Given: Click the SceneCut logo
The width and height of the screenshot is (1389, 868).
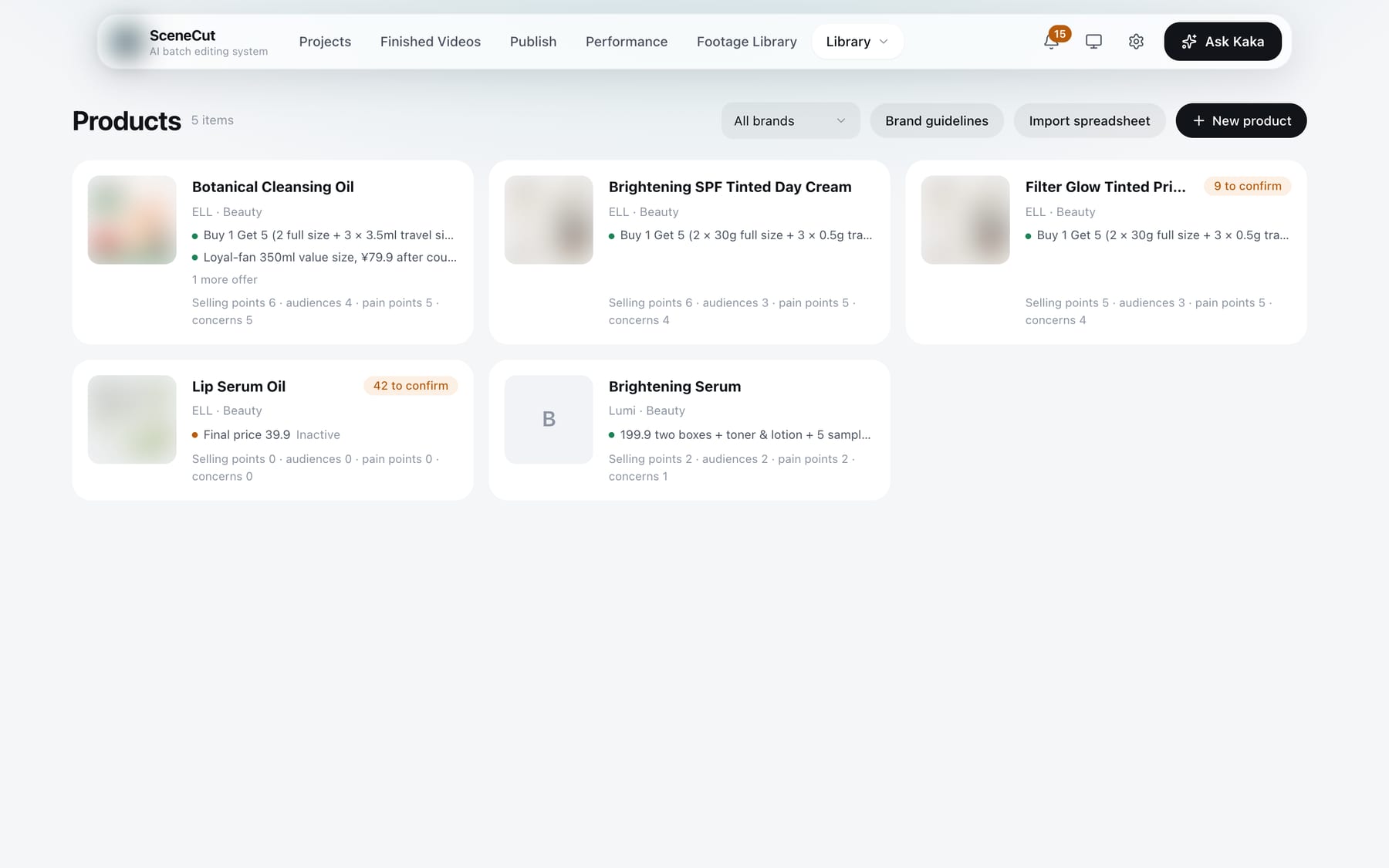Looking at the screenshot, I should coord(126,42).
